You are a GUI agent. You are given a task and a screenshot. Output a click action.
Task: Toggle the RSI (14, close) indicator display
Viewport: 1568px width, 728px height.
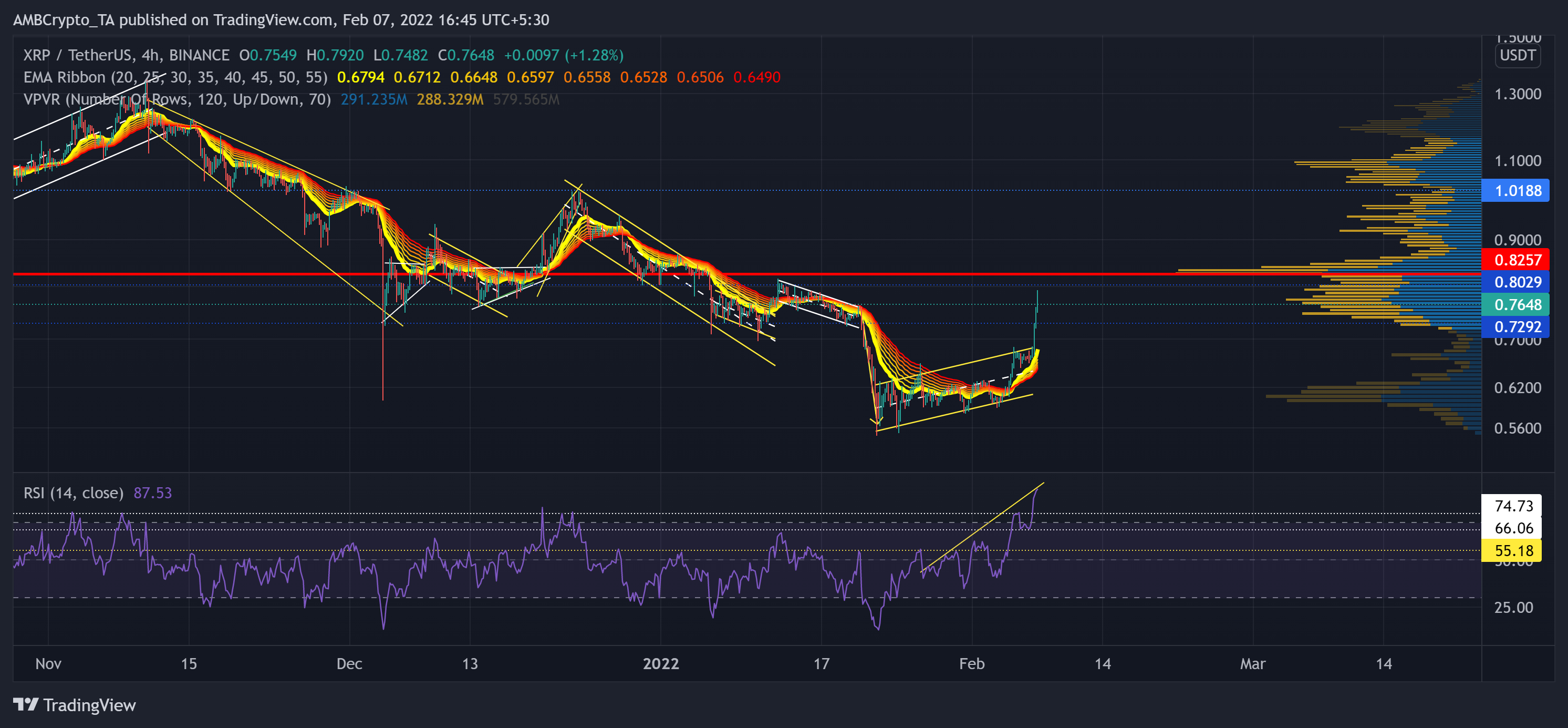click(72, 493)
